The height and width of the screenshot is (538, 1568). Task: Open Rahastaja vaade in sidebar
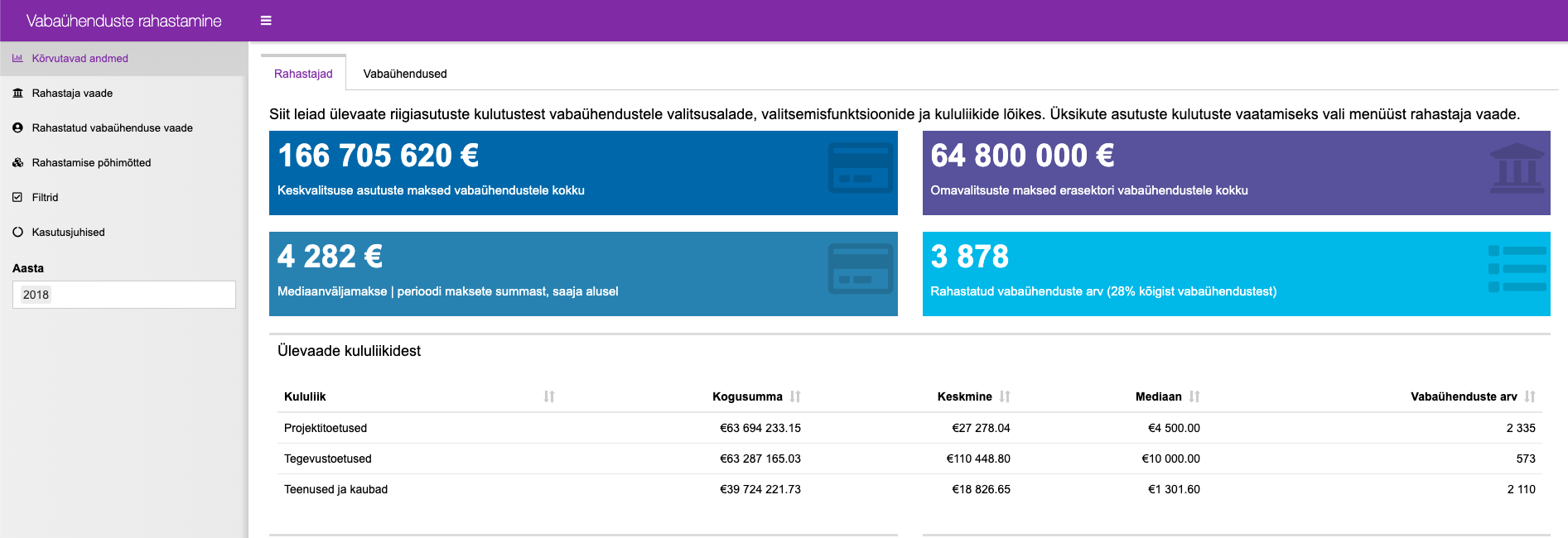coord(123,93)
